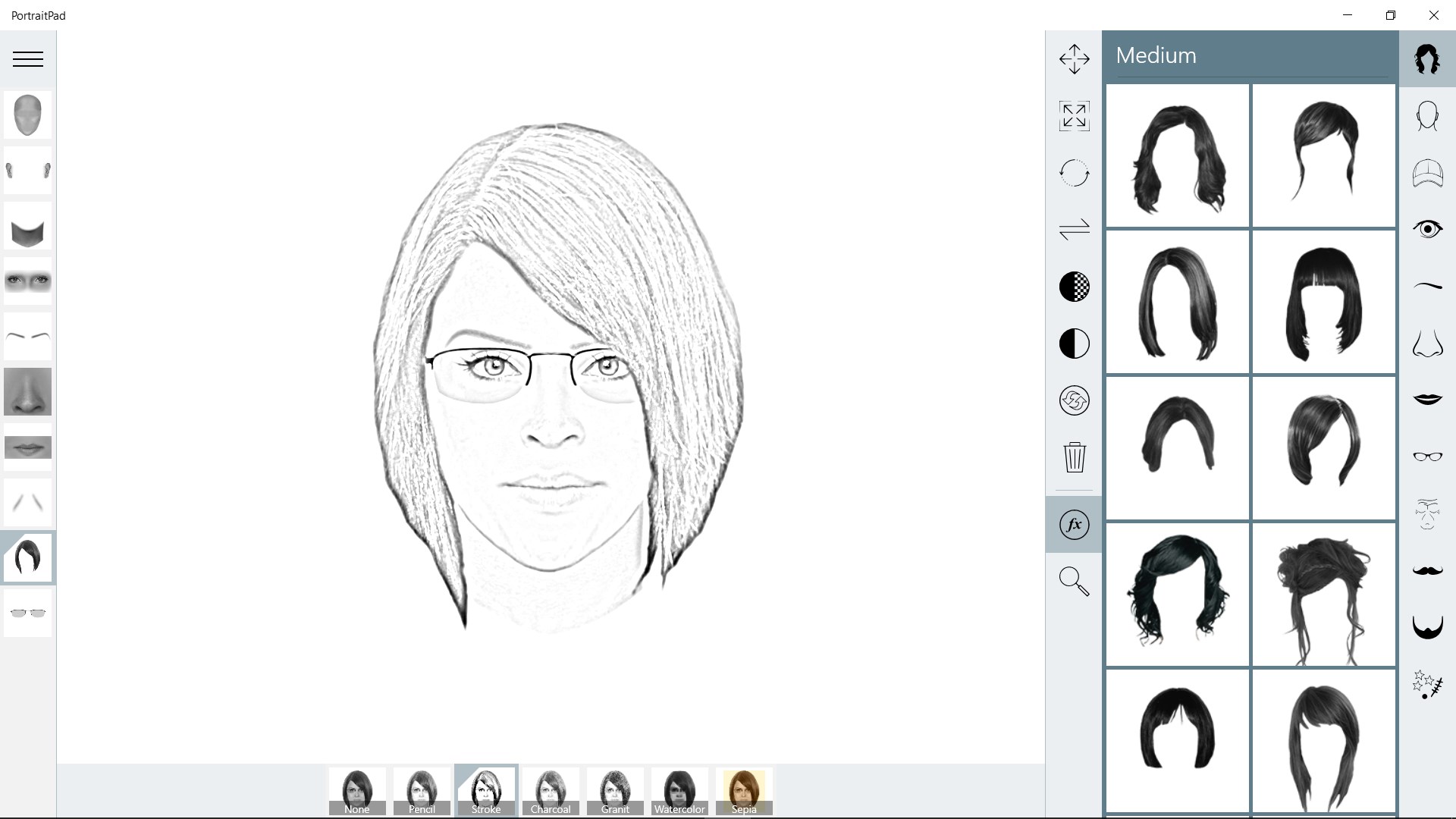
Task: Switch to Sepia drawing style tab
Action: [744, 790]
